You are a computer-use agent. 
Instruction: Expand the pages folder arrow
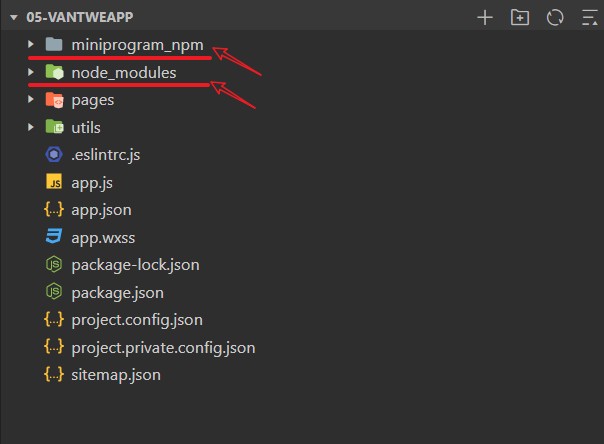coord(31,100)
